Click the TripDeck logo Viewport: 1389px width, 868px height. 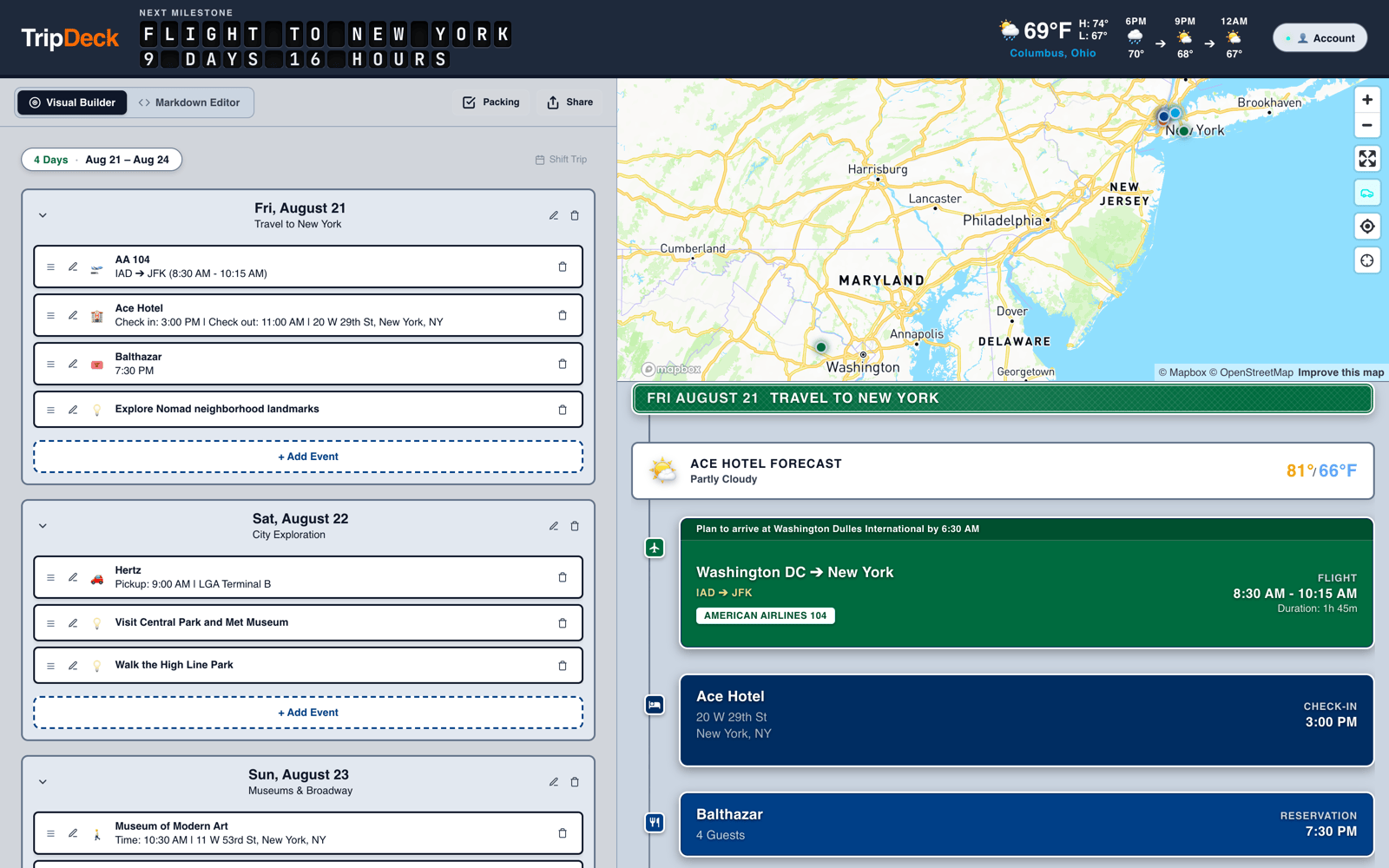coord(70,38)
